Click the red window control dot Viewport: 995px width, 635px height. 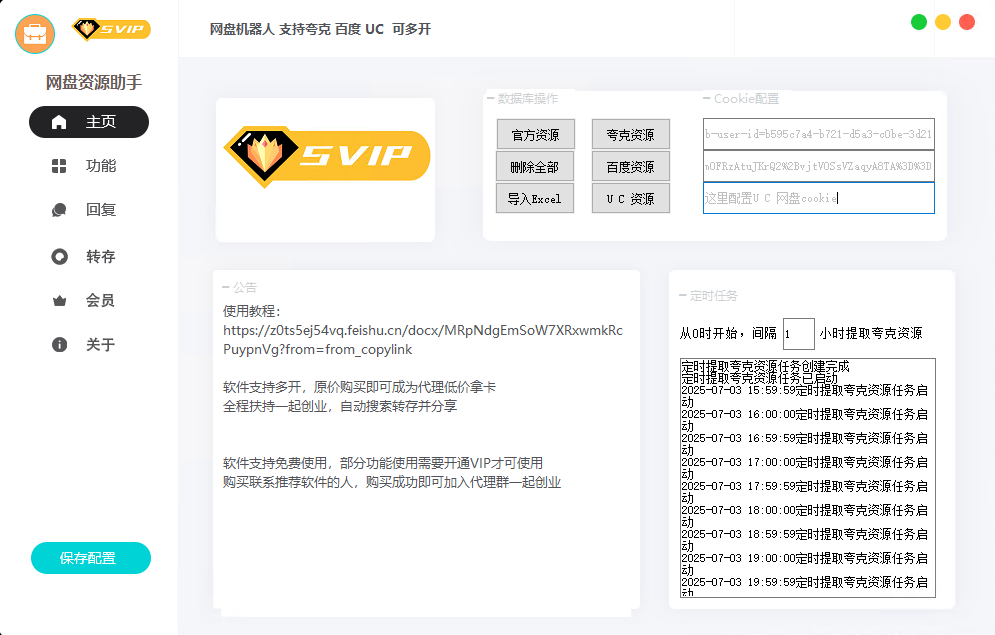pyautogui.click(x=967, y=22)
